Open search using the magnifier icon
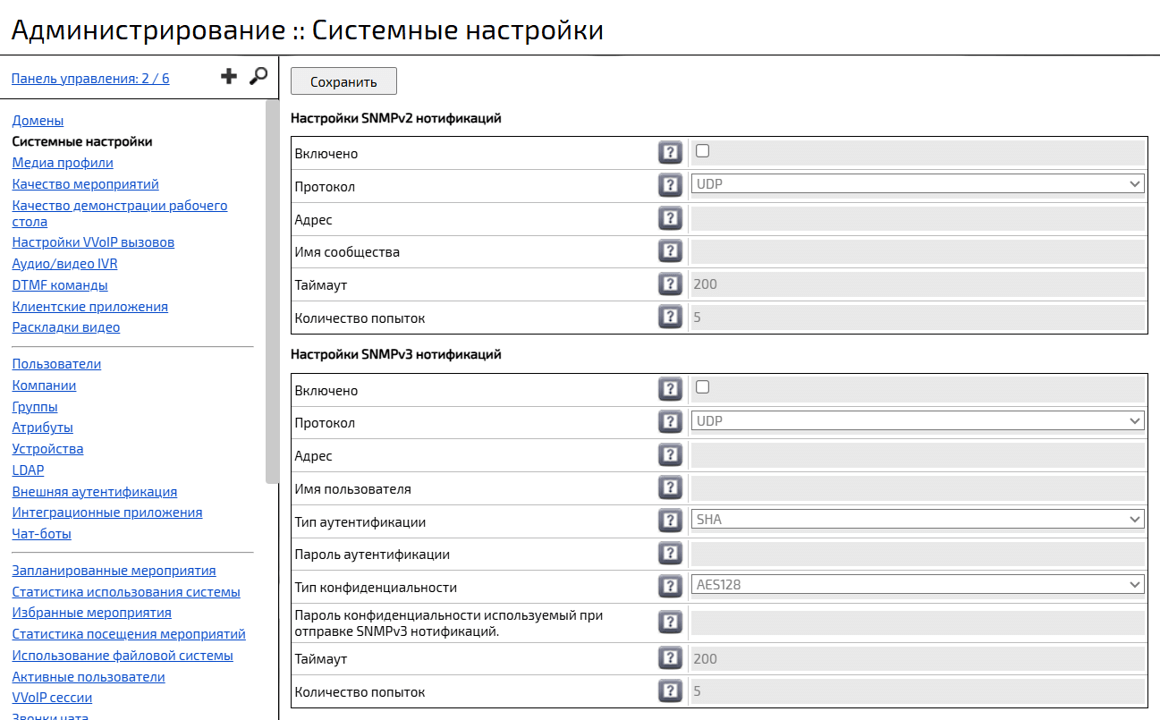1160x720 pixels. [x=259, y=76]
